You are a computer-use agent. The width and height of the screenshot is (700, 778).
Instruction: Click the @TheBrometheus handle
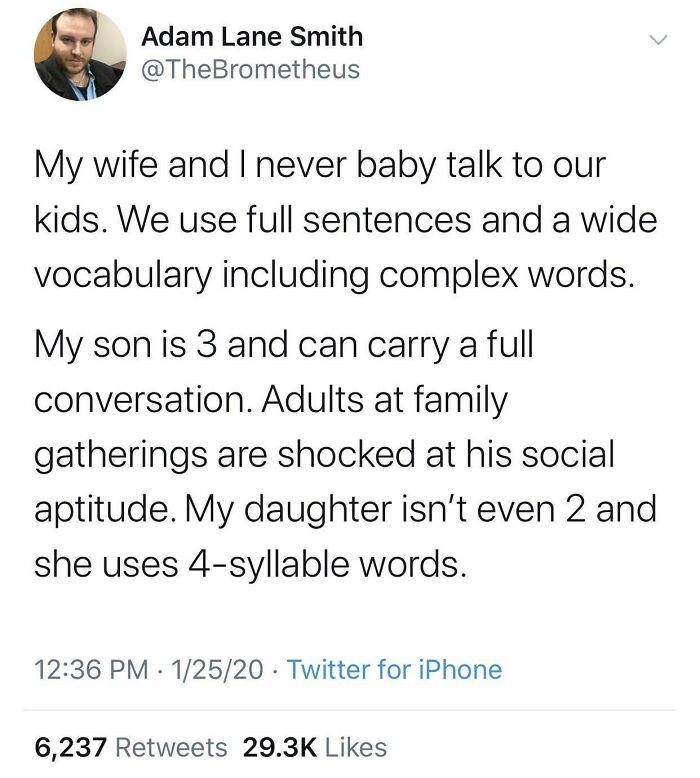pos(250,69)
